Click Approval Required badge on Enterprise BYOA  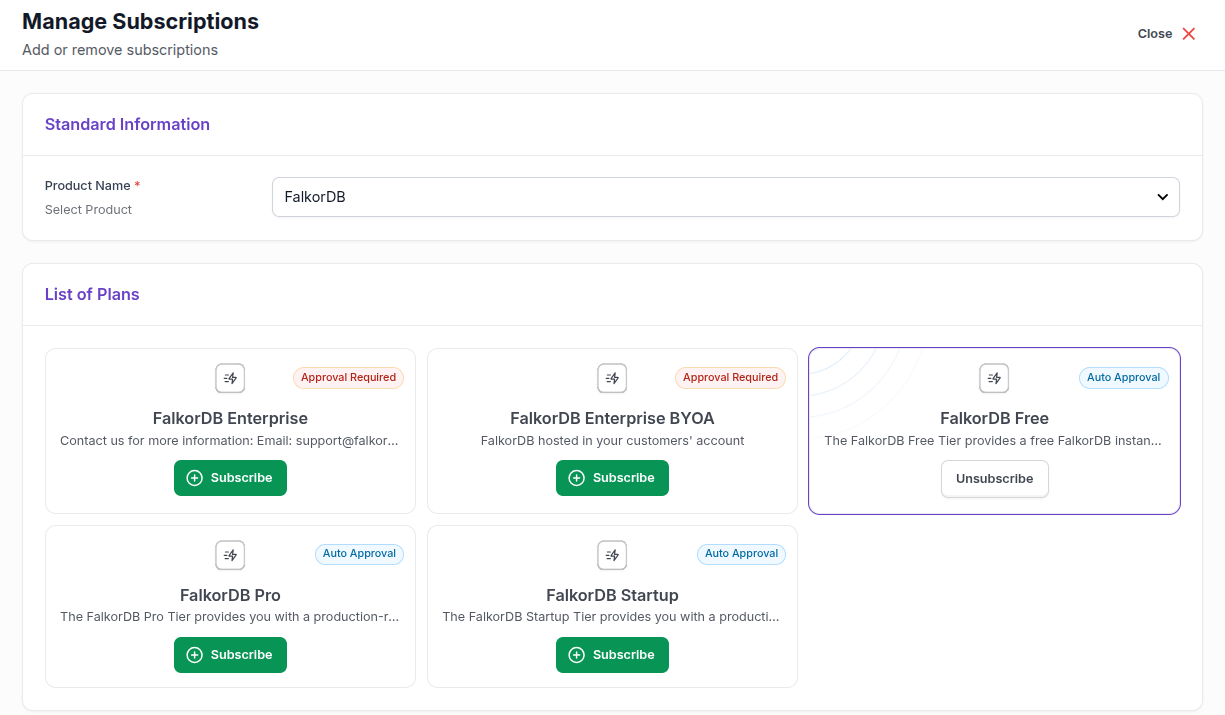(x=730, y=378)
